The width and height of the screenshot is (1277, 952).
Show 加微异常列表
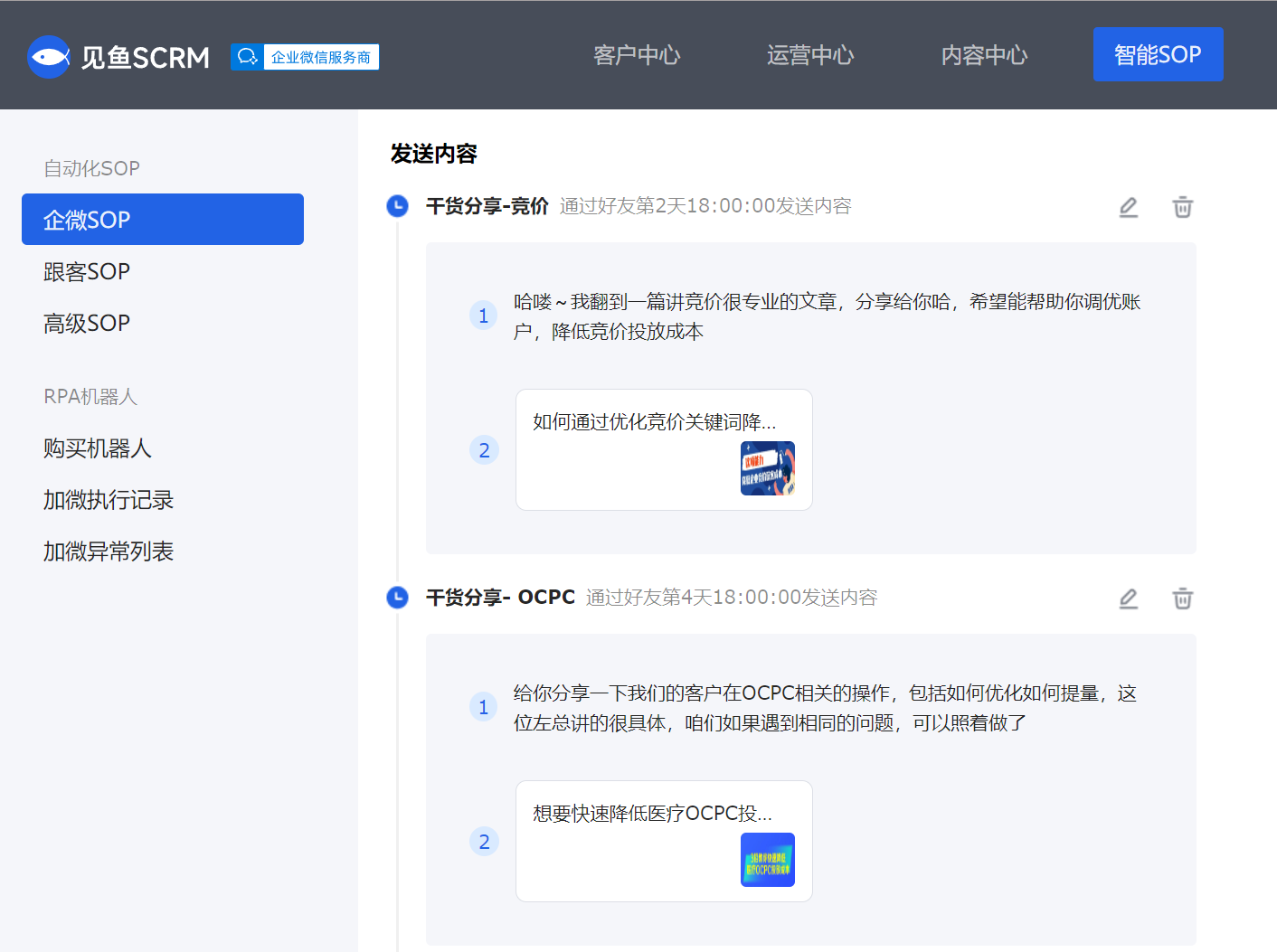point(109,551)
